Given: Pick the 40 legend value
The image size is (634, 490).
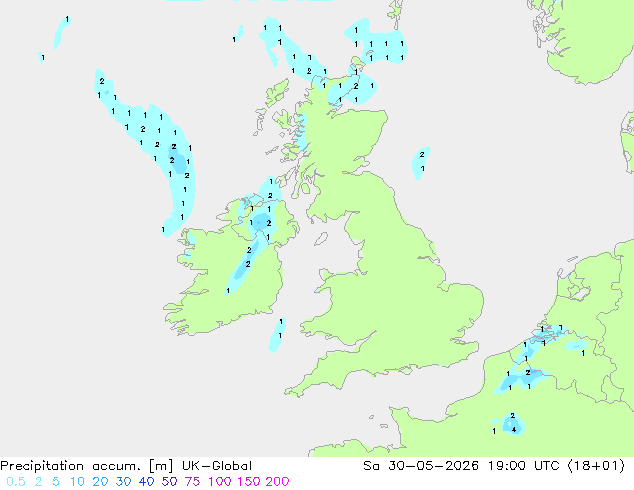Looking at the screenshot, I should [x=146, y=482].
